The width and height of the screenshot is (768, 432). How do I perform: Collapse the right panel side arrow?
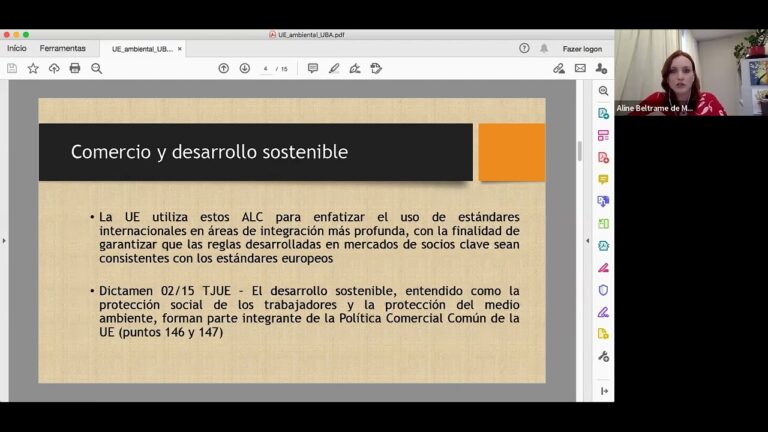[x=587, y=240]
